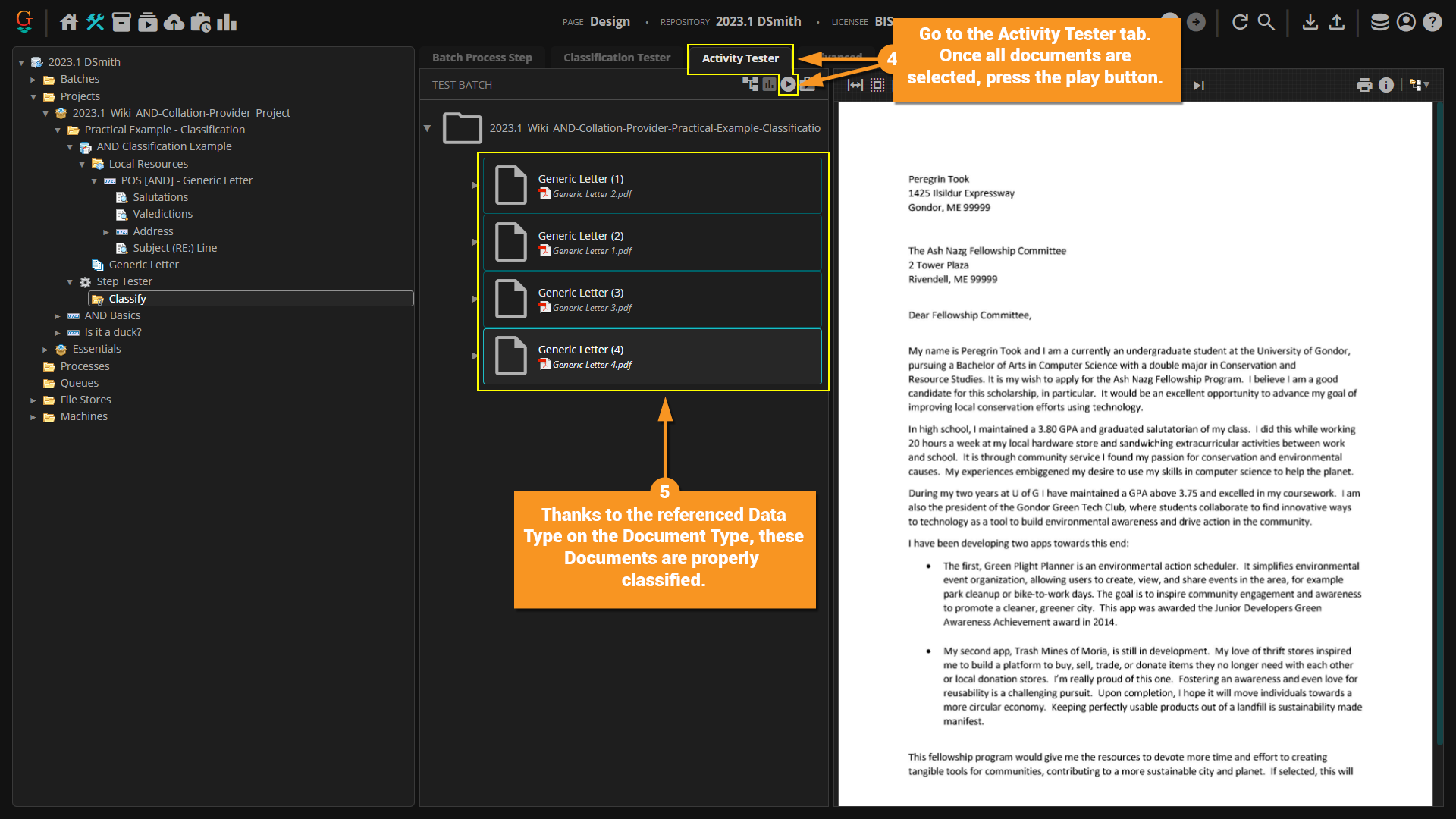This screenshot has height=819, width=1456.
Task: Open the bar chart Stats icon
Action: pyautogui.click(x=227, y=22)
